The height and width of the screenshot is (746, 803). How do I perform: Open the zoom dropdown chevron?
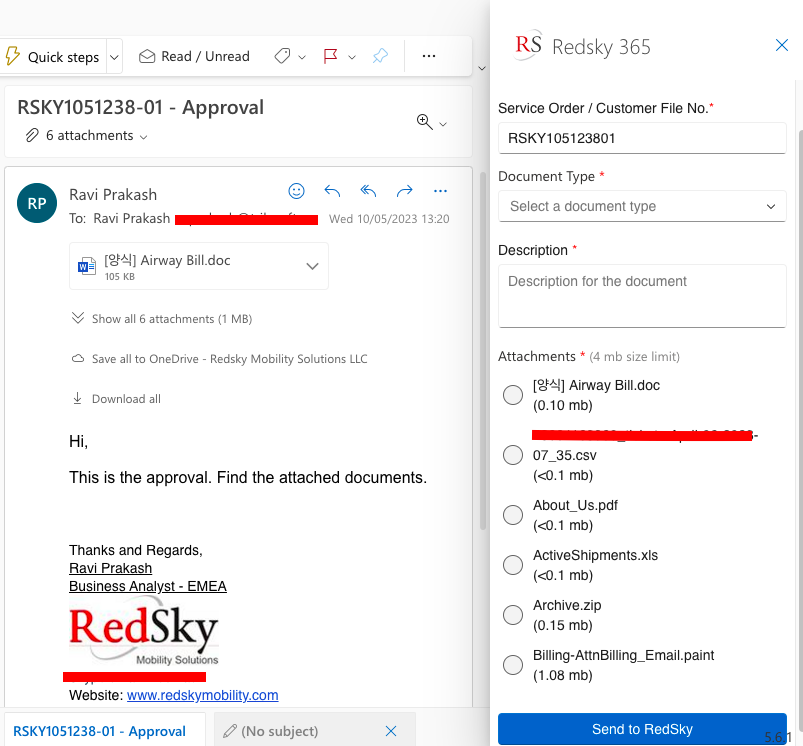tap(443, 124)
